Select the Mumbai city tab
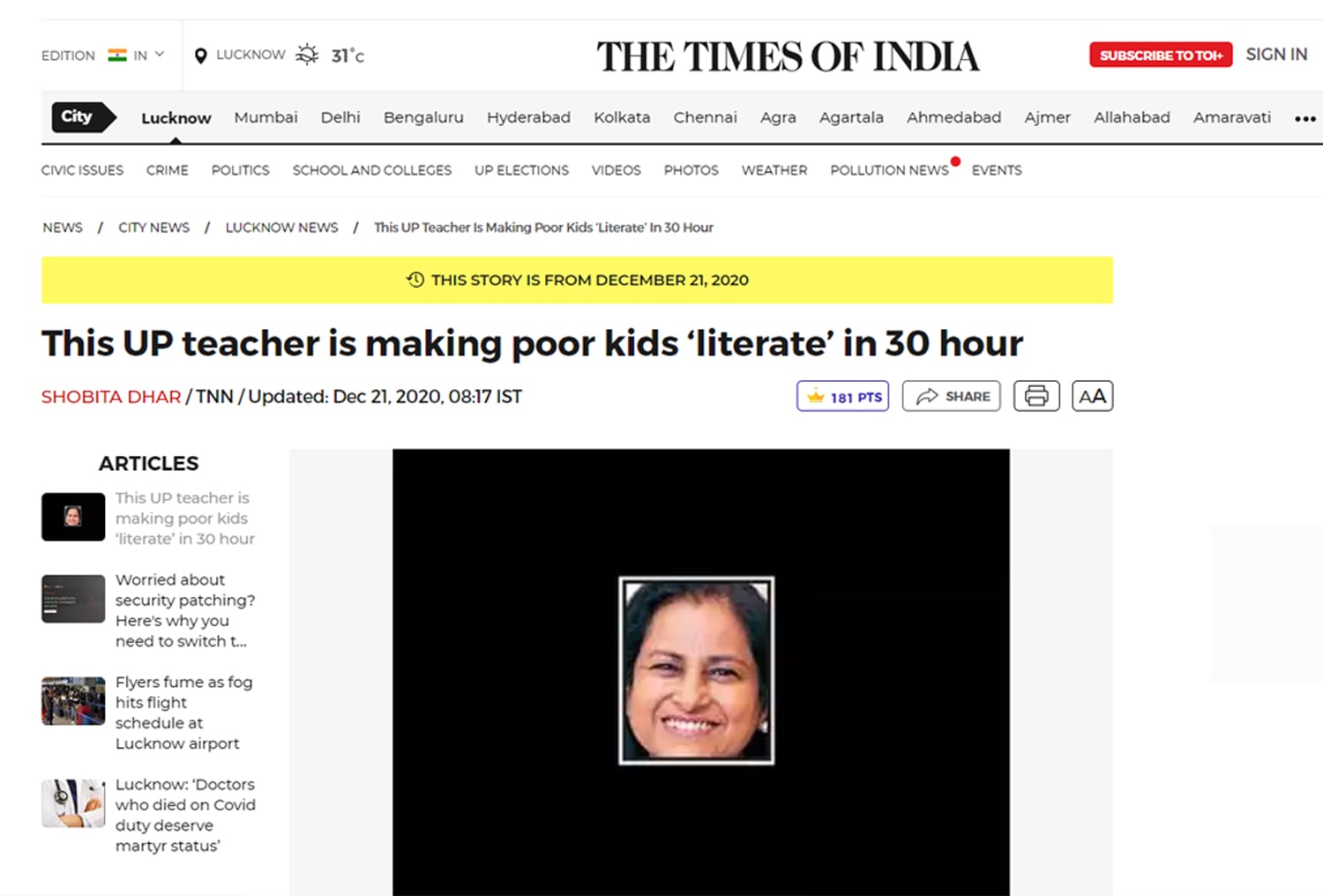Viewport: 1323px width, 896px height. [x=265, y=117]
